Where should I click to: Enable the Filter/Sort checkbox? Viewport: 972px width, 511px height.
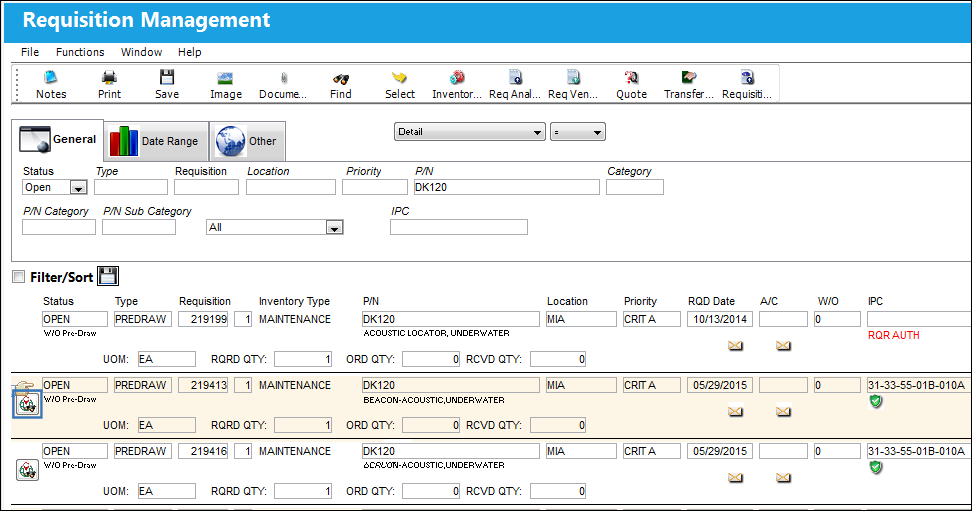19,277
